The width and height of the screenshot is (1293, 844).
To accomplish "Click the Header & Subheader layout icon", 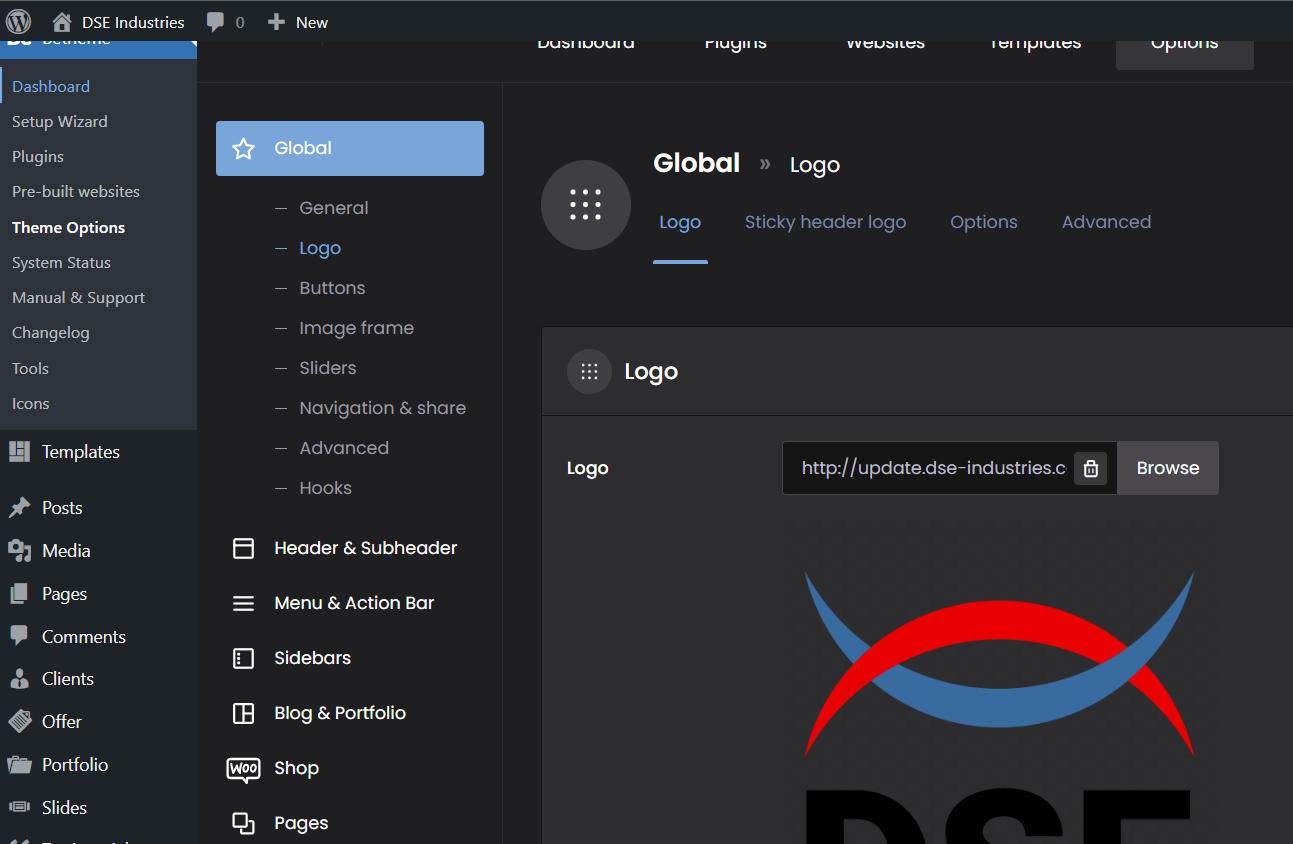I will coord(243,548).
